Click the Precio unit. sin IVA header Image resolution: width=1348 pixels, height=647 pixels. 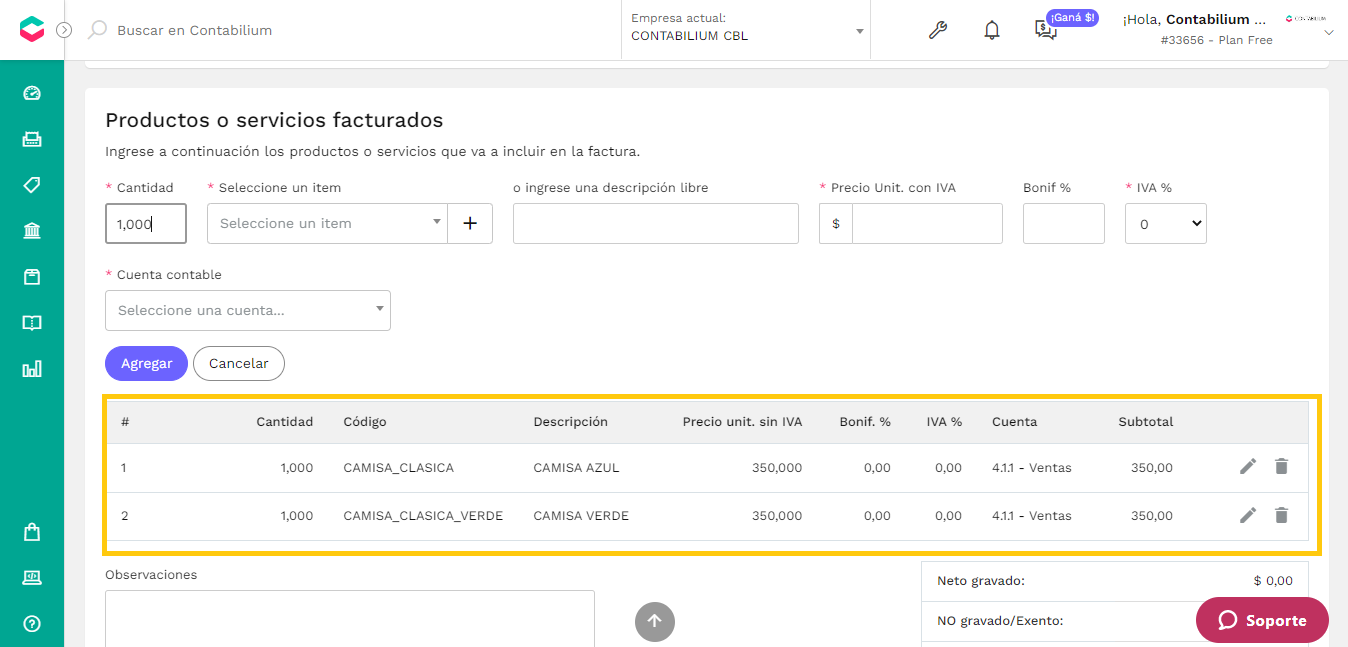(742, 422)
